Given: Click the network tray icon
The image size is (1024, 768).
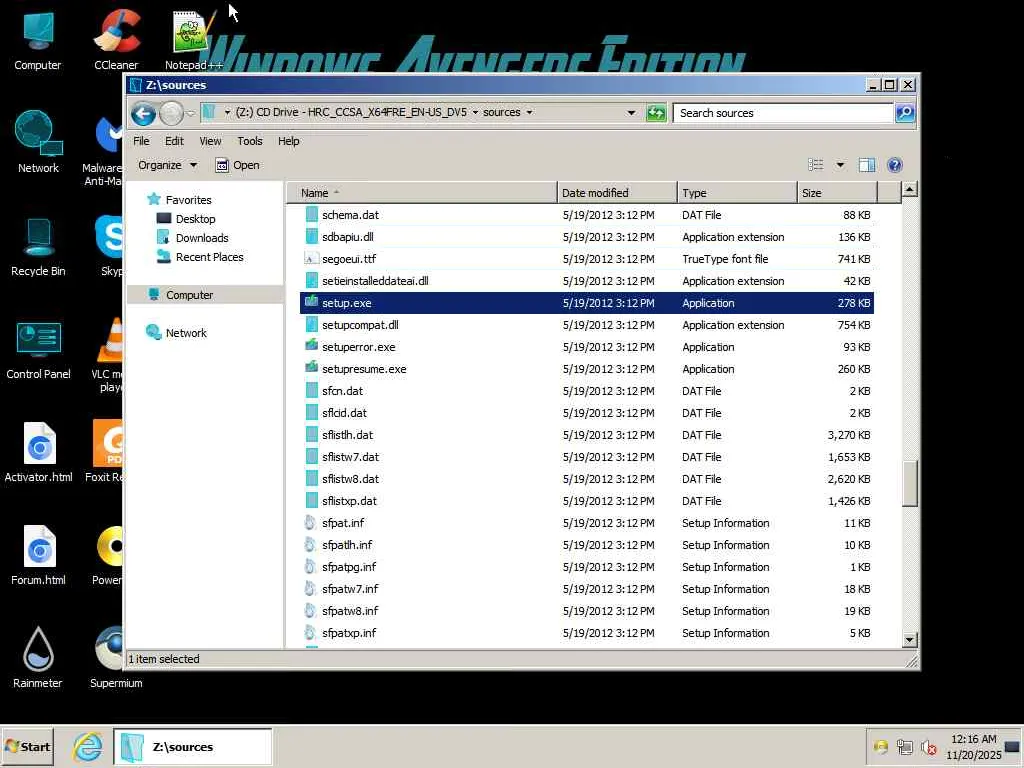Looking at the screenshot, I should pyautogui.click(x=904, y=746).
